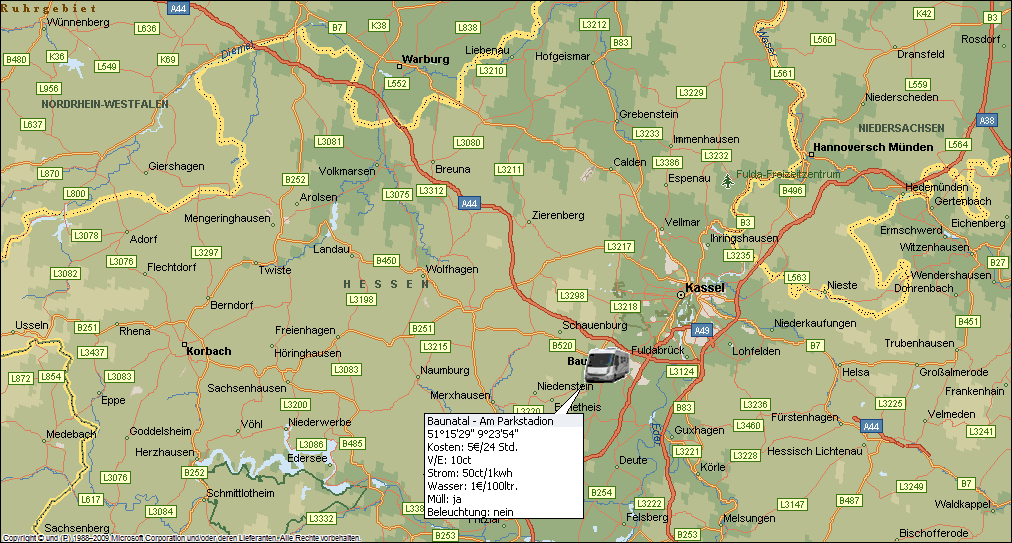1012x543 pixels.
Task: Click the 'Wasser: 1€/100ltr.' line
Action: tap(472, 486)
